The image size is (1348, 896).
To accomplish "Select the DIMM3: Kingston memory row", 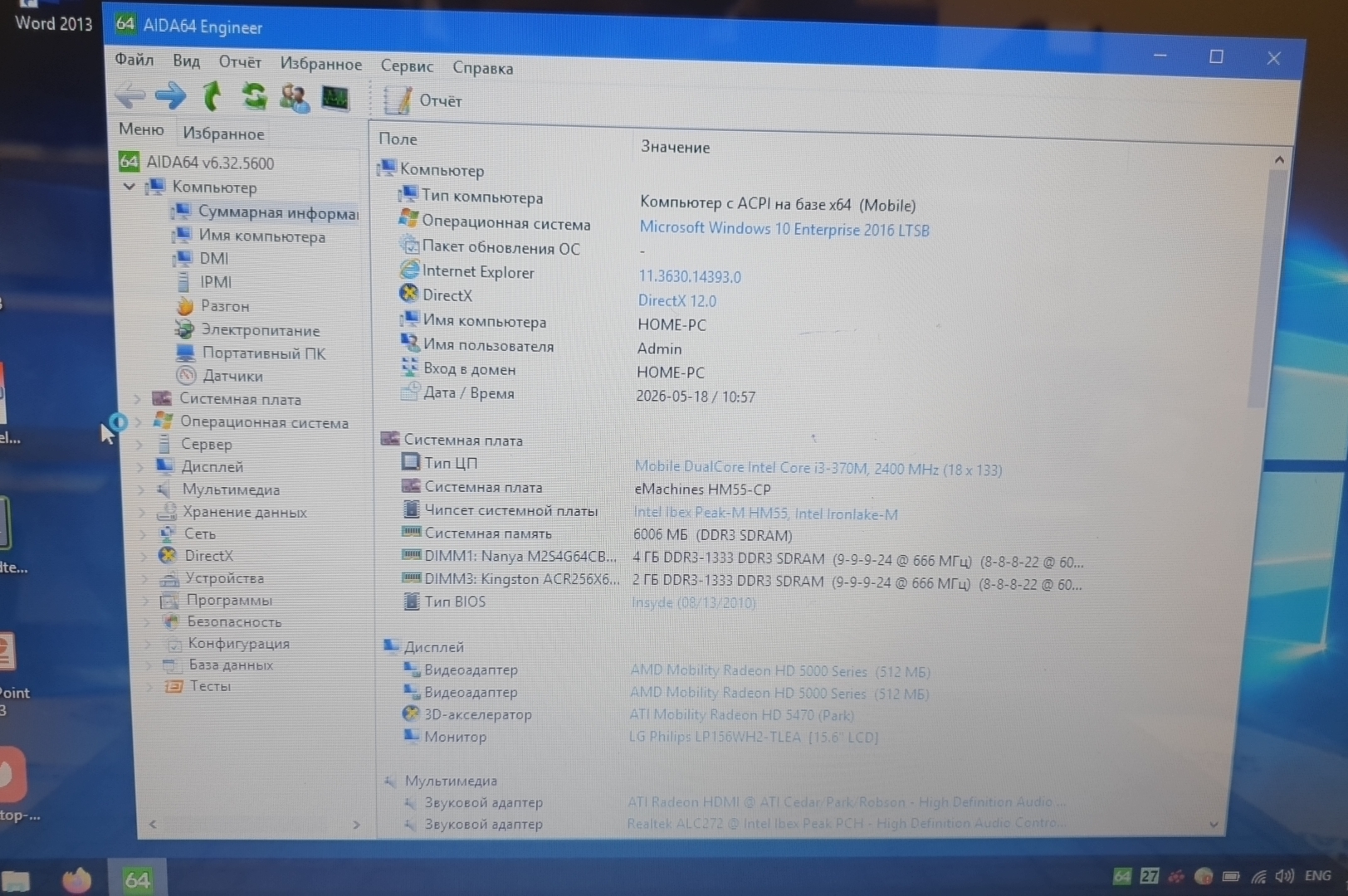I will pyautogui.click(x=741, y=582).
